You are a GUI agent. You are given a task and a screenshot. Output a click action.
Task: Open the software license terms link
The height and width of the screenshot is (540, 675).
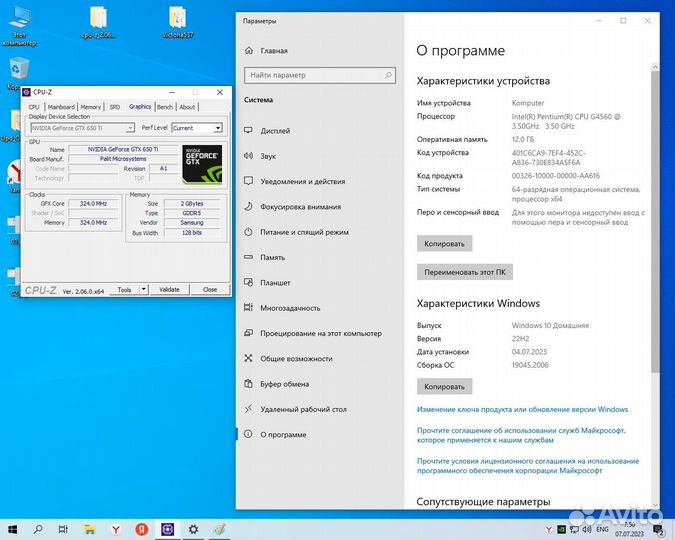point(528,466)
